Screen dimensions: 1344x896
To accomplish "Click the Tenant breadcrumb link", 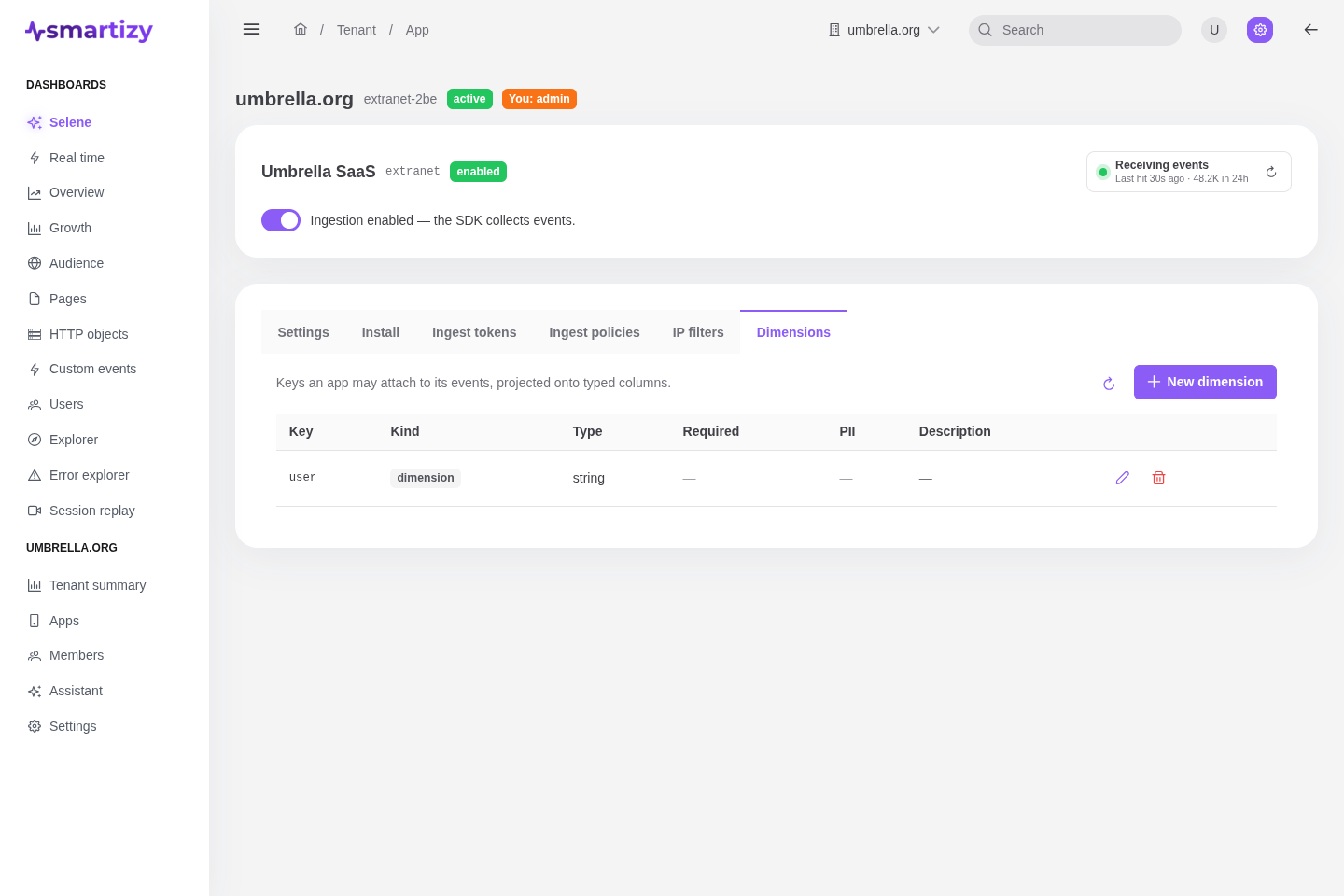I will [x=357, y=30].
